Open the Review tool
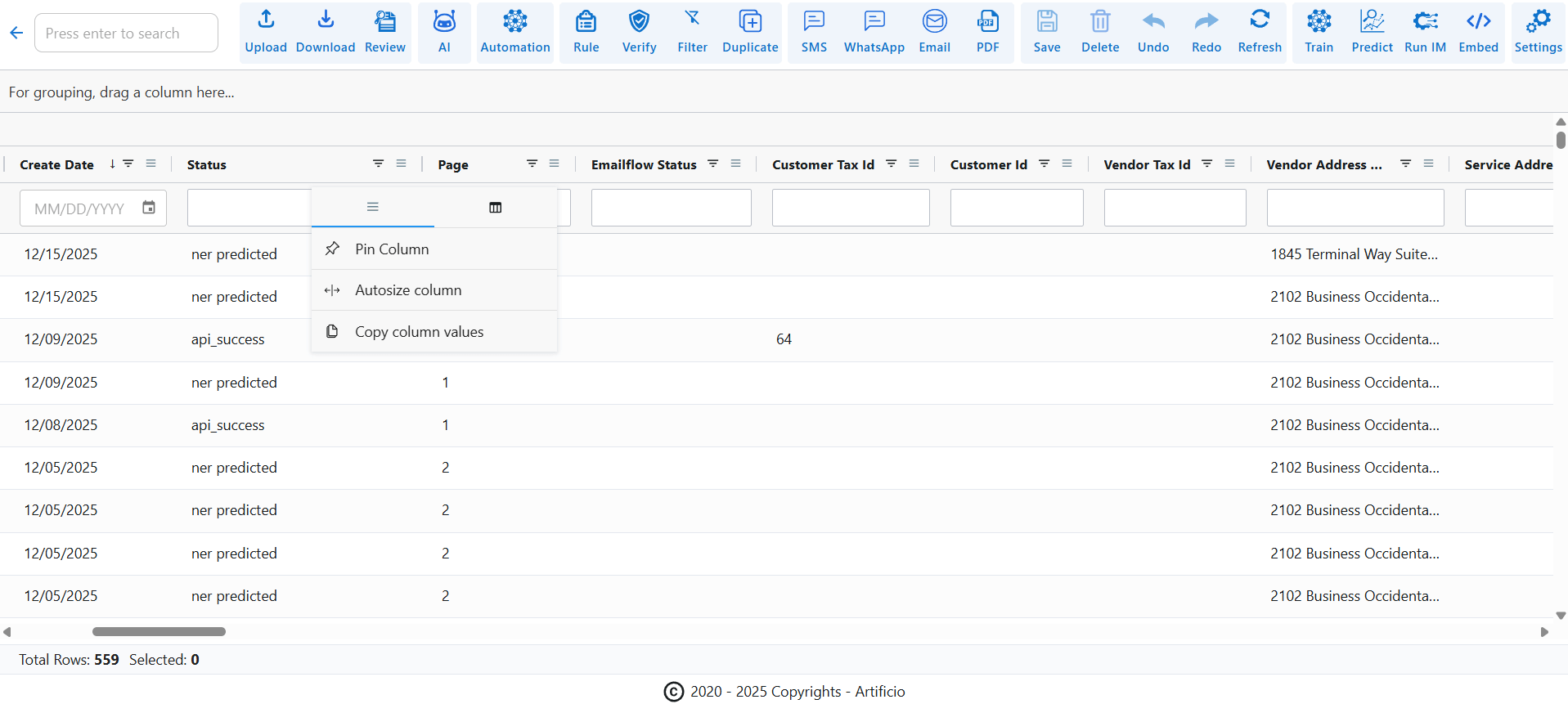Viewport: 1568px width, 704px height. [385, 33]
